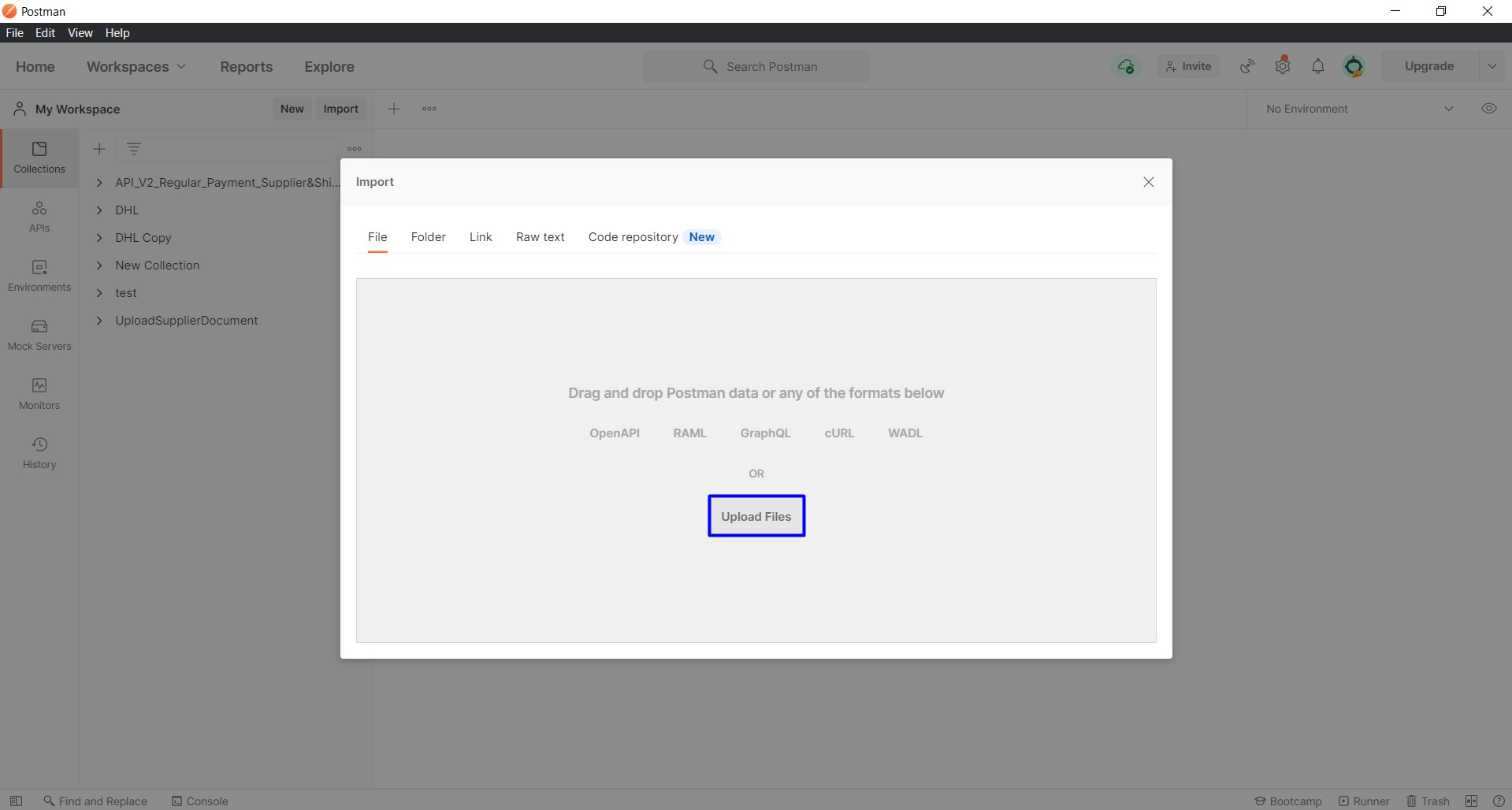Click the sync status cloud icon
The width and height of the screenshot is (1512, 810).
(x=1126, y=66)
